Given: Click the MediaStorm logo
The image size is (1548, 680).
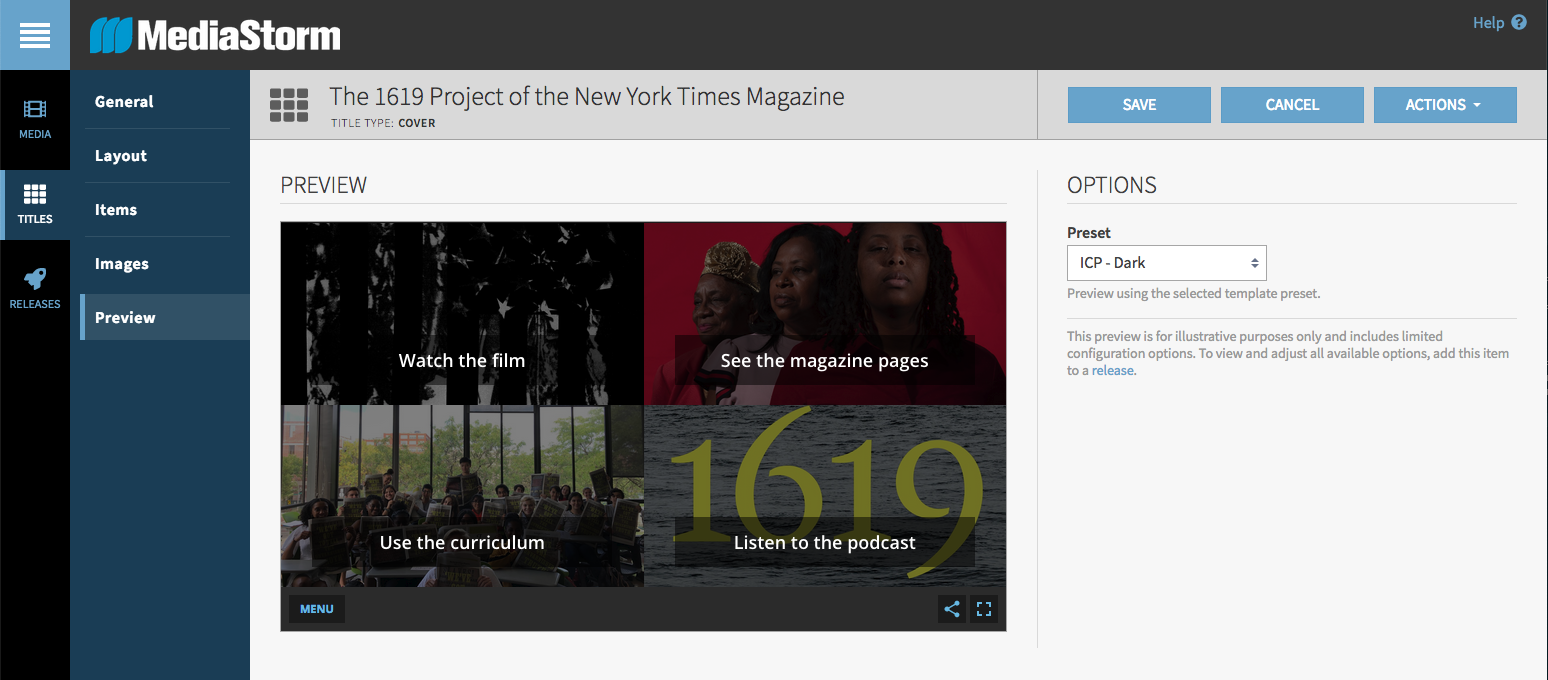Looking at the screenshot, I should point(215,36).
